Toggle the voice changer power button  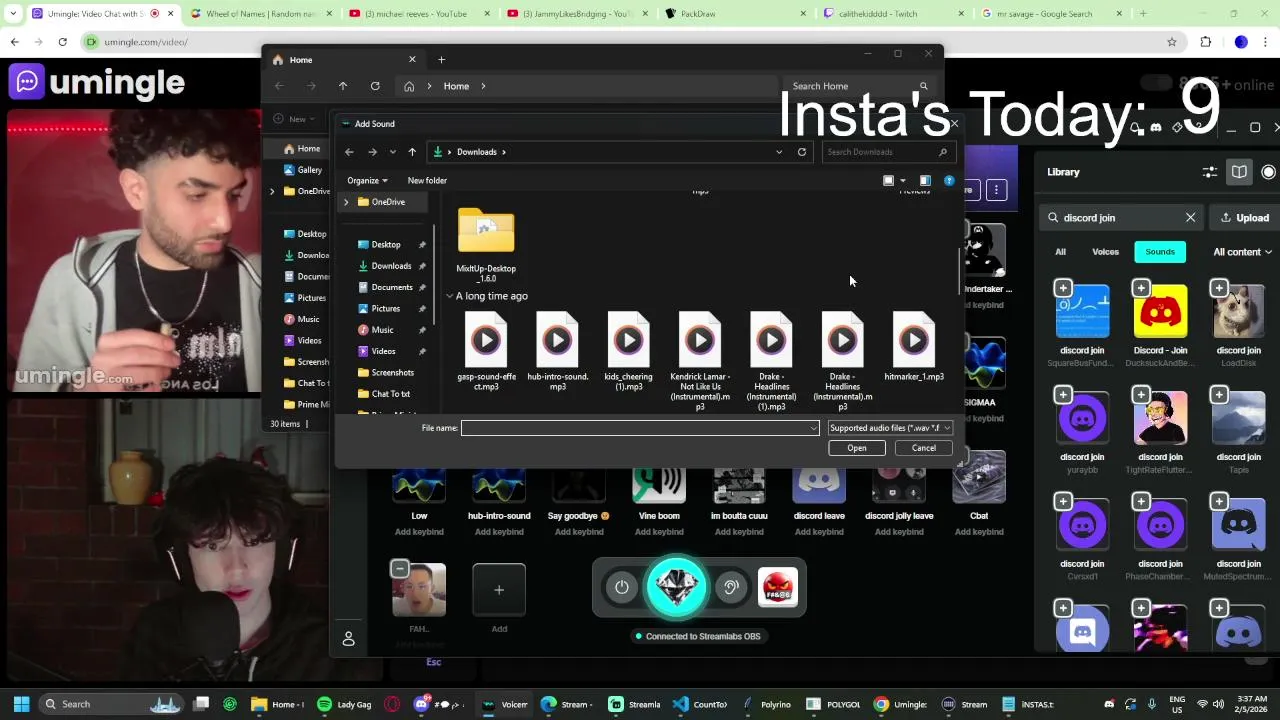pos(622,588)
